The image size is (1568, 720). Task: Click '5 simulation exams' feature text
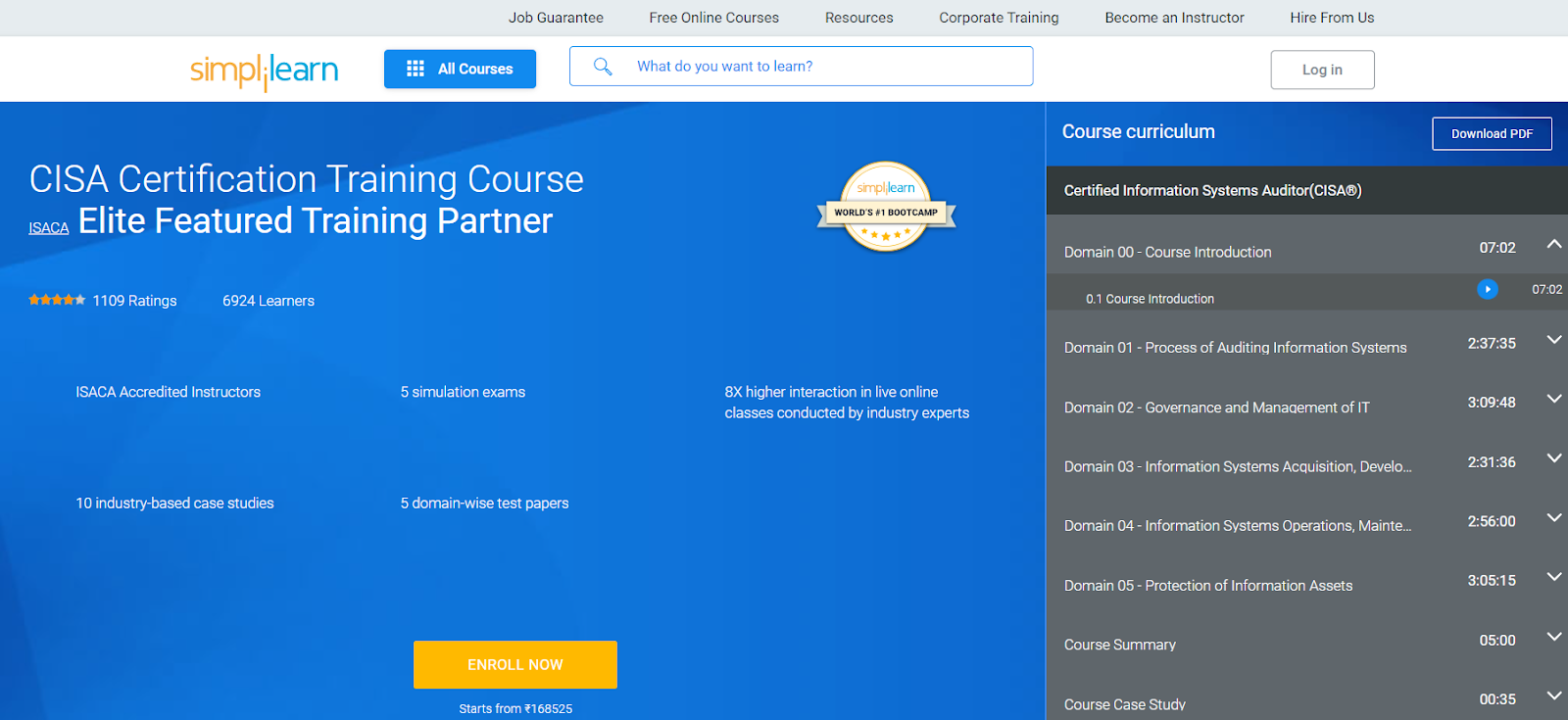[463, 392]
